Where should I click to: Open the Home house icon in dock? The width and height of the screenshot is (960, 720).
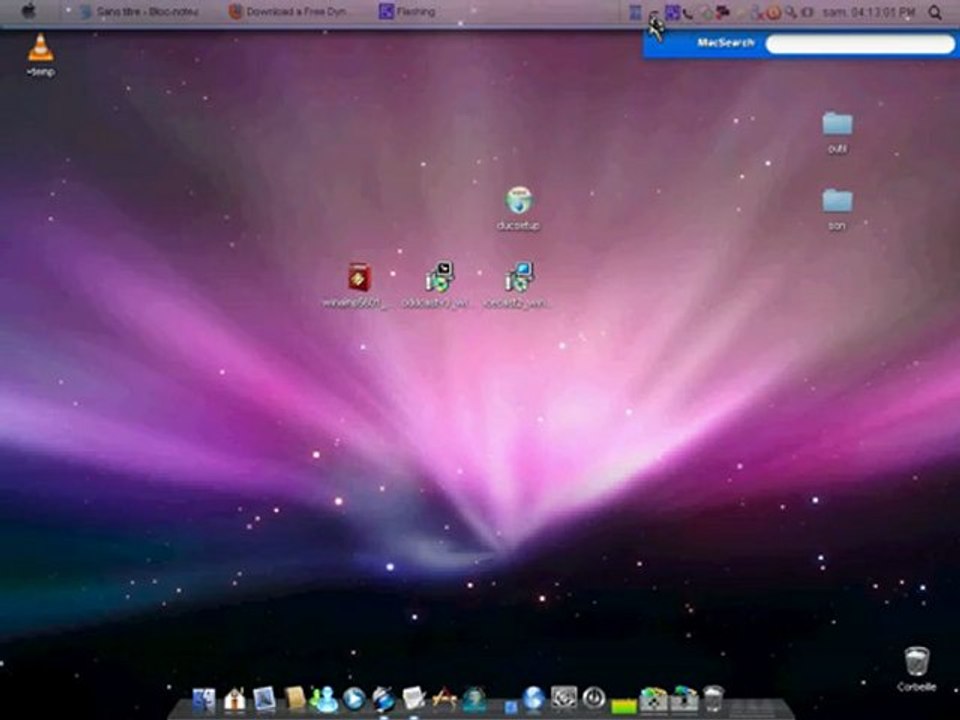coord(234,699)
